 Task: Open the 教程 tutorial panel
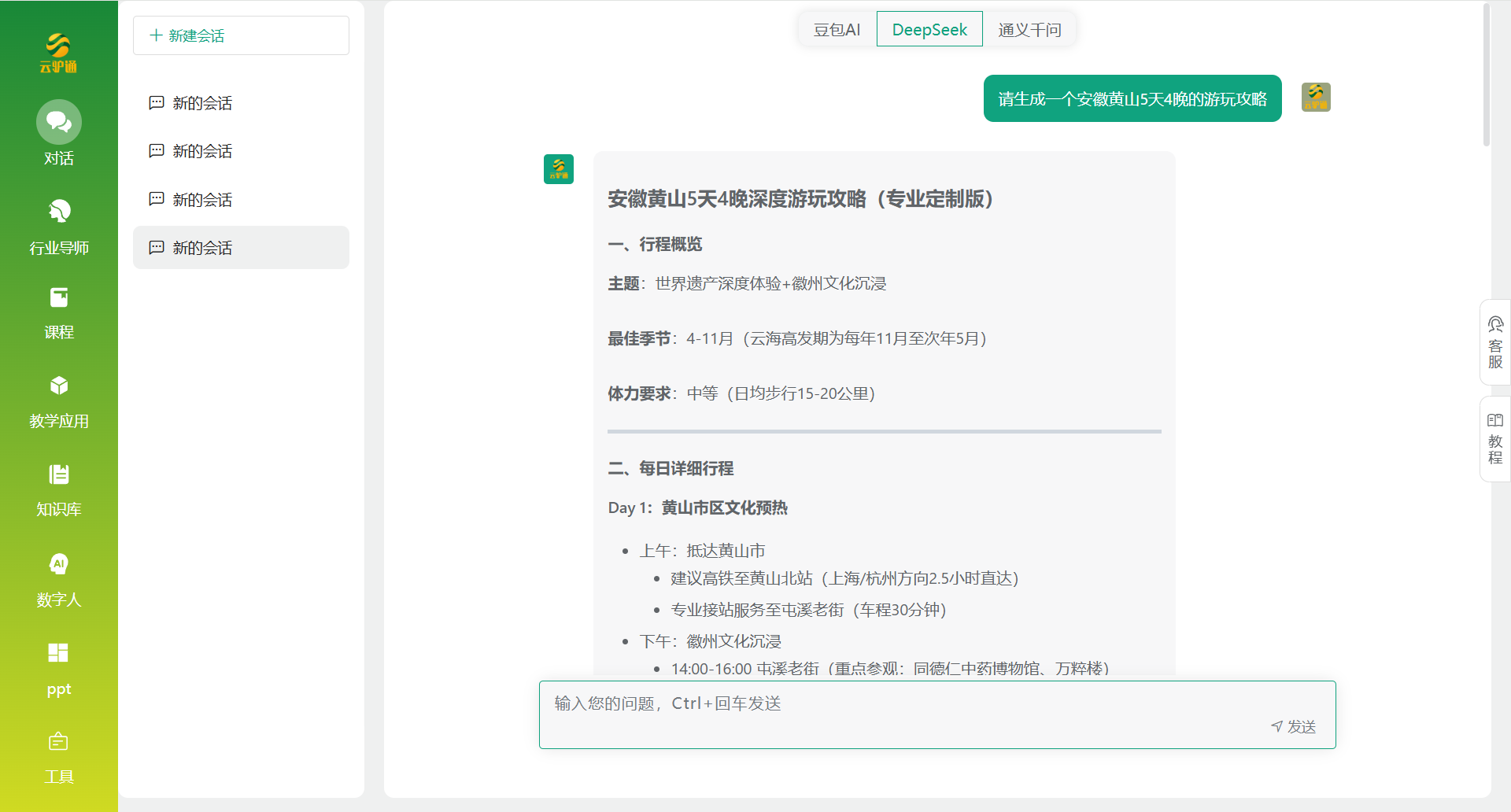click(x=1495, y=438)
